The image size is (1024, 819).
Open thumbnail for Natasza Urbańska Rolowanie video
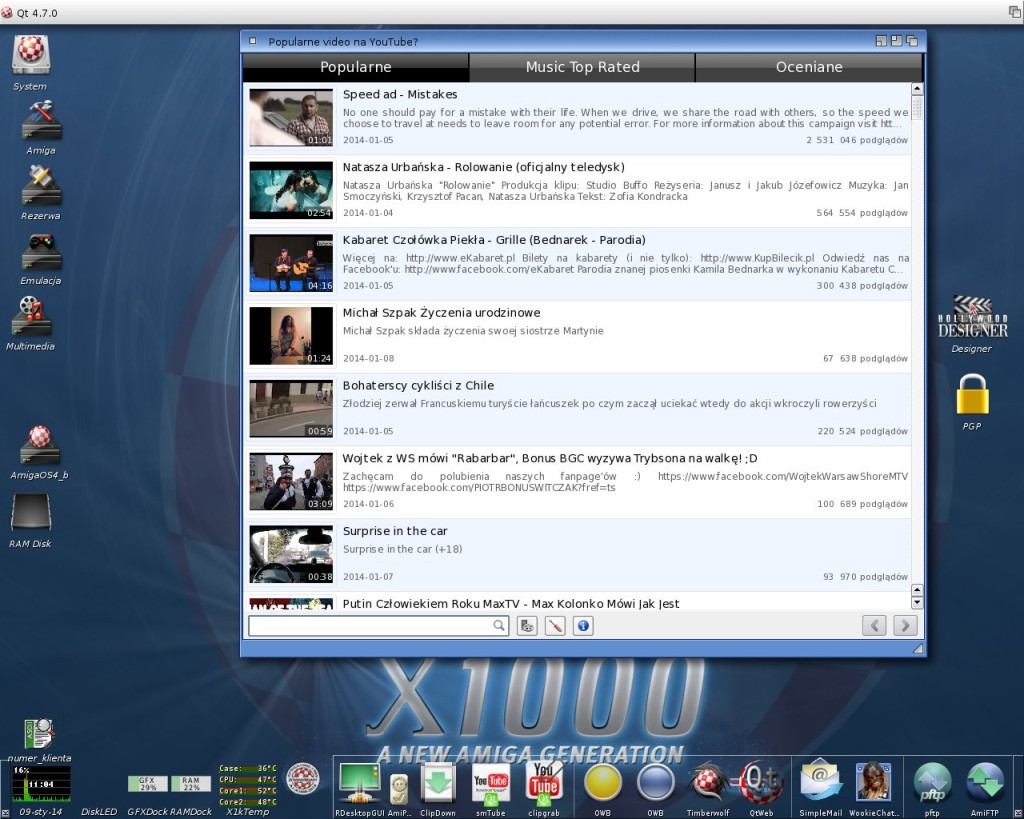coord(291,190)
